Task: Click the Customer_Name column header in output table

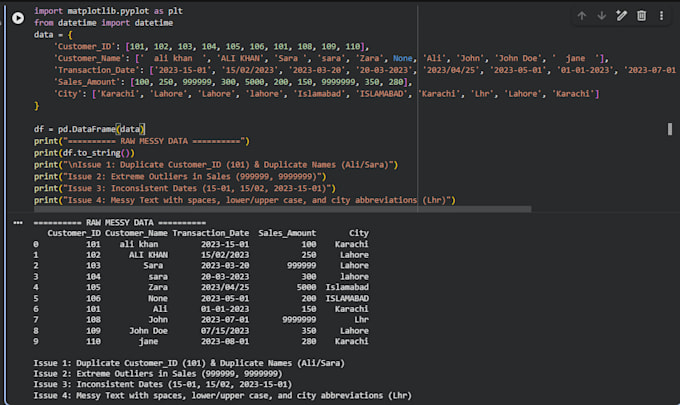Action: [136, 233]
